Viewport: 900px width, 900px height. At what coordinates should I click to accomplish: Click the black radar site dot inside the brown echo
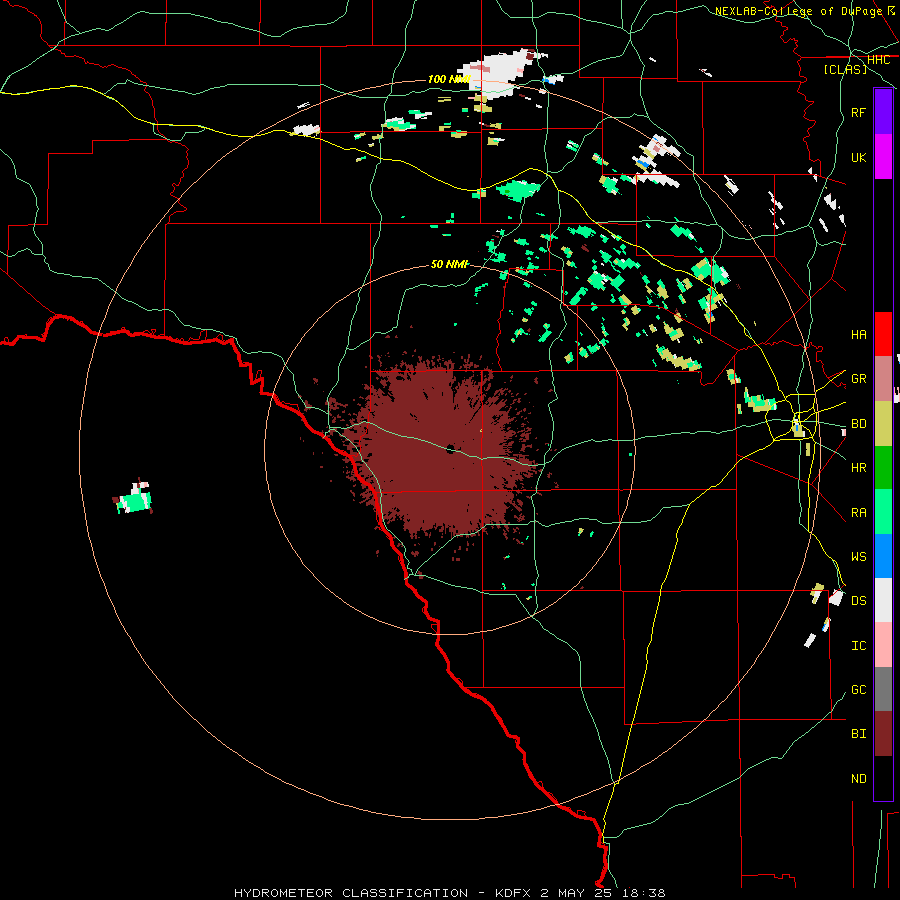[451, 449]
